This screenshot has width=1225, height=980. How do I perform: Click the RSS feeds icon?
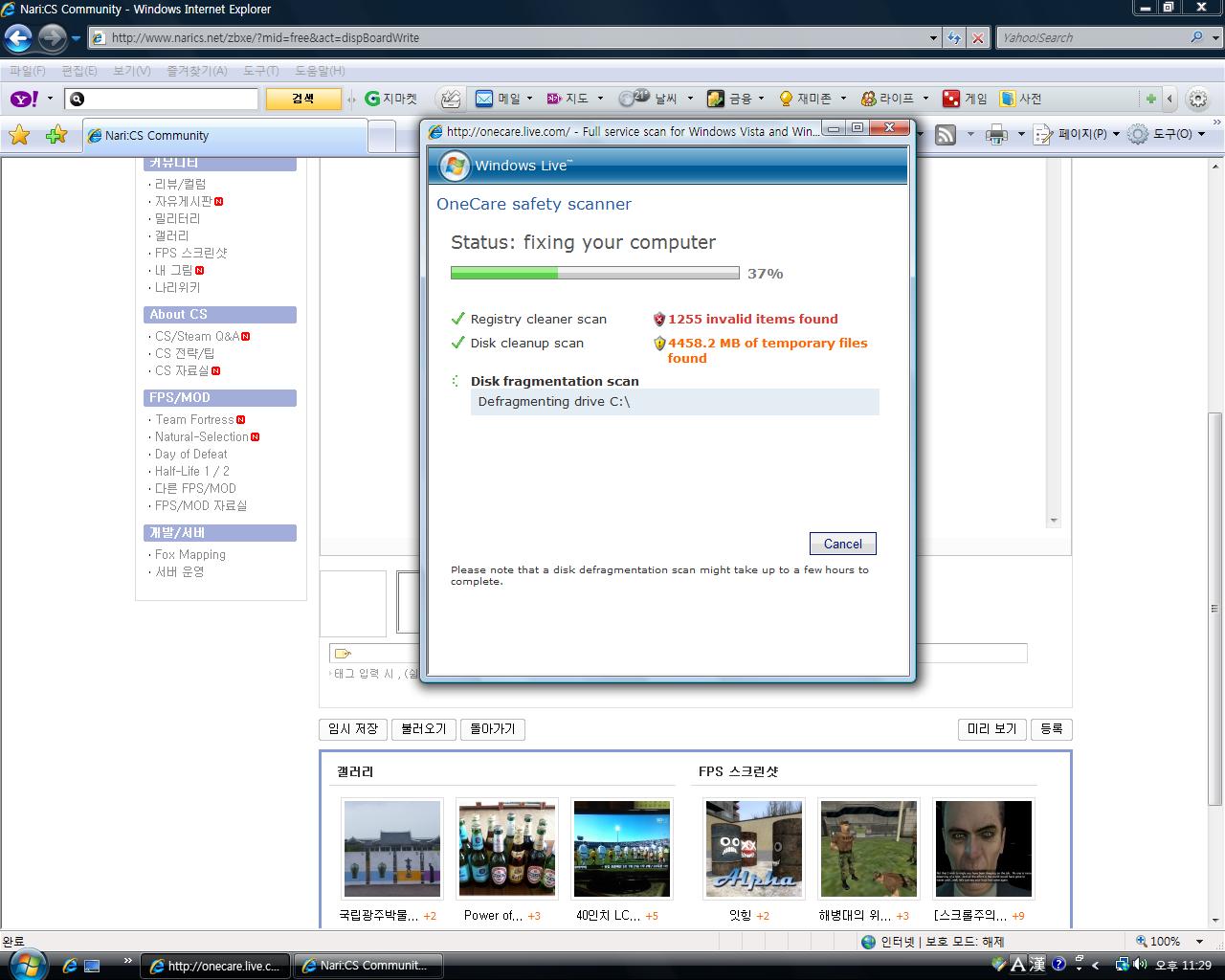tap(946, 135)
